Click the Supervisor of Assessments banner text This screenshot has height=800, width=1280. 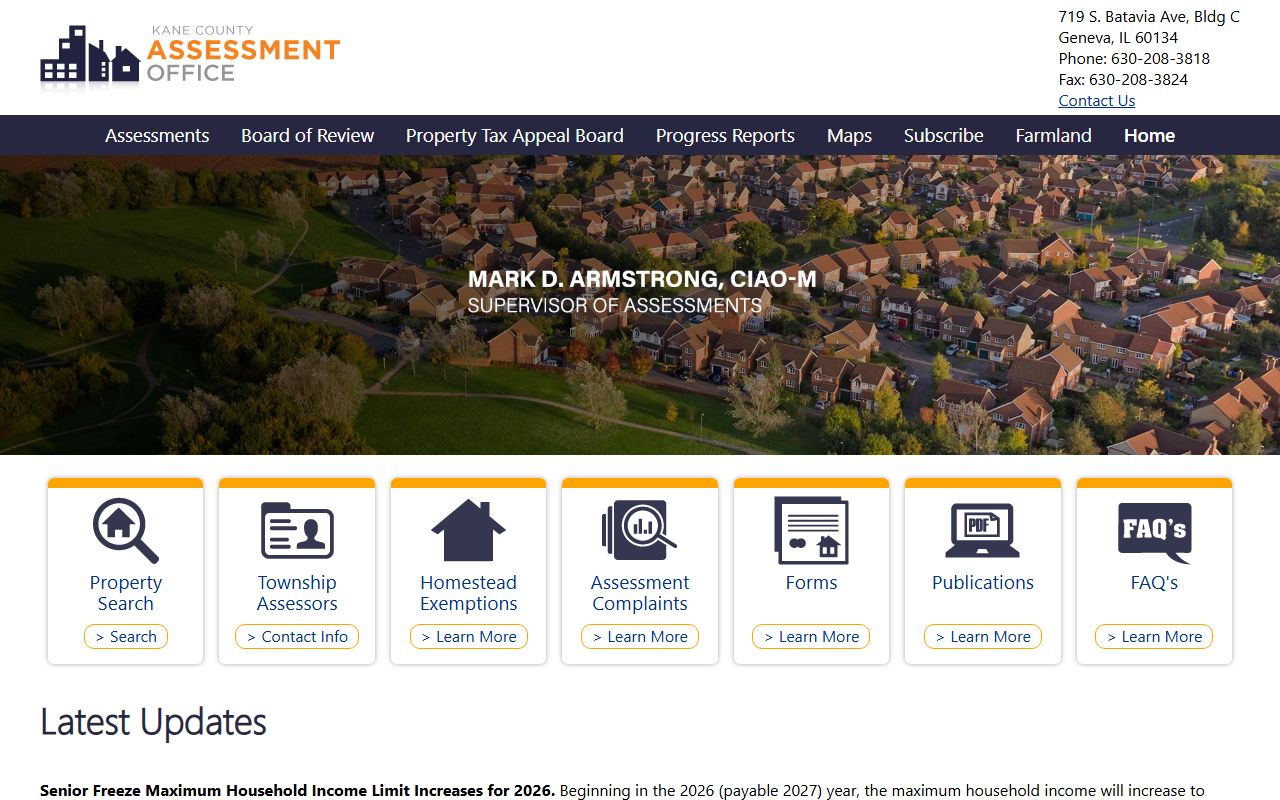tap(614, 306)
